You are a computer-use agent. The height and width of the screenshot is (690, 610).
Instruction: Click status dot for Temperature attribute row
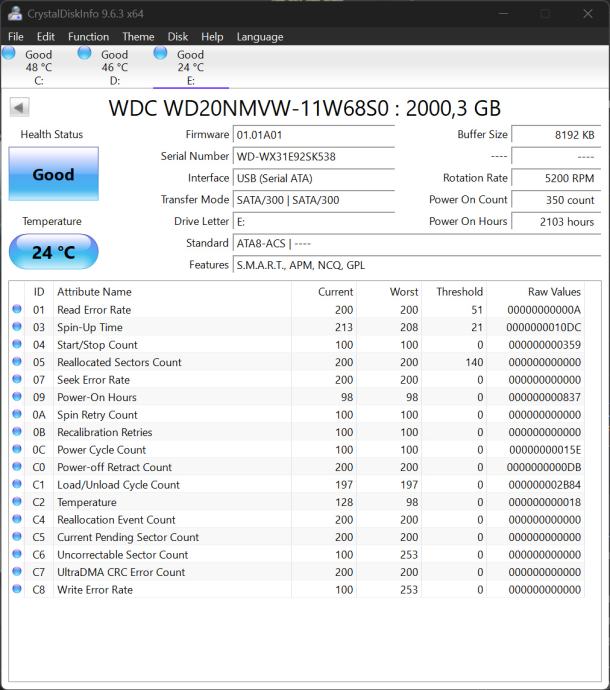[17, 501]
